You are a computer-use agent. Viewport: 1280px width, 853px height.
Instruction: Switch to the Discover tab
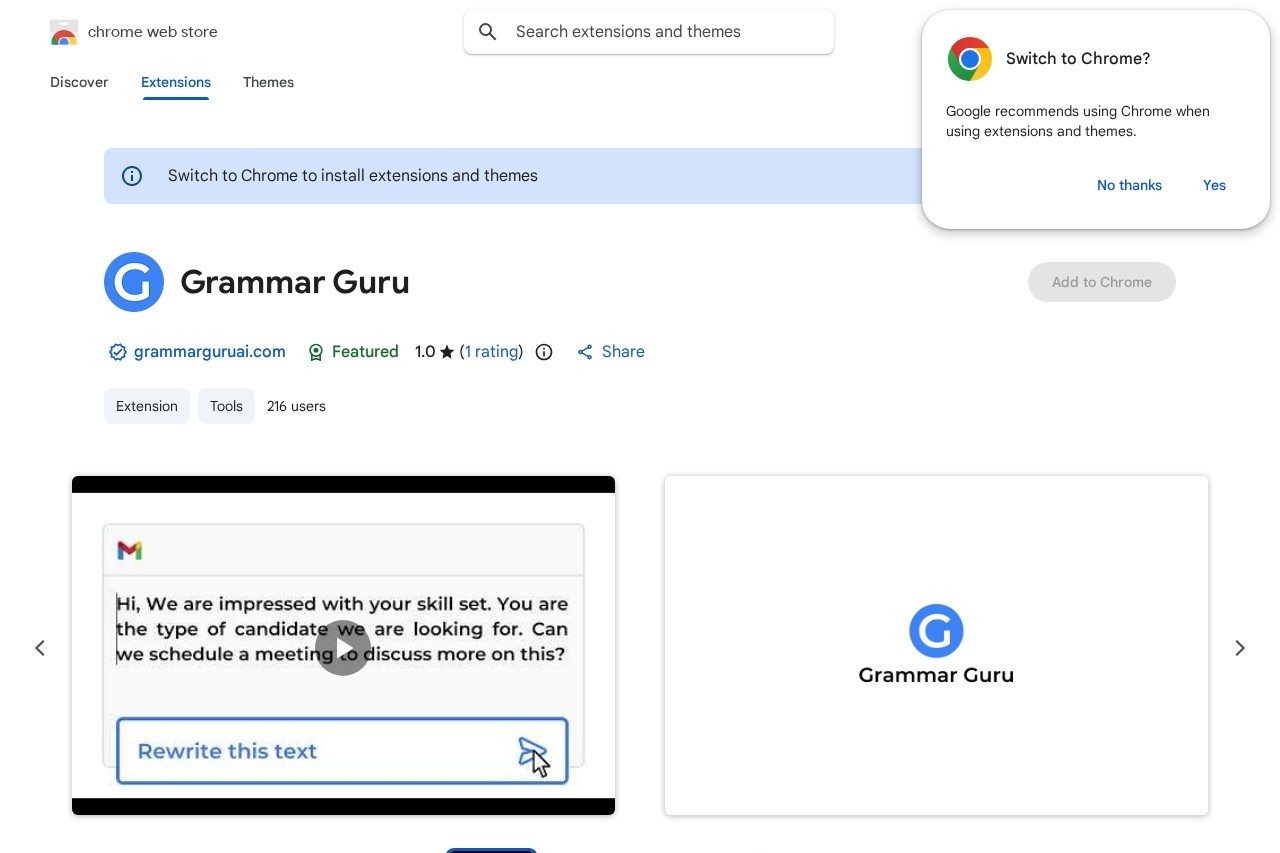79,83
